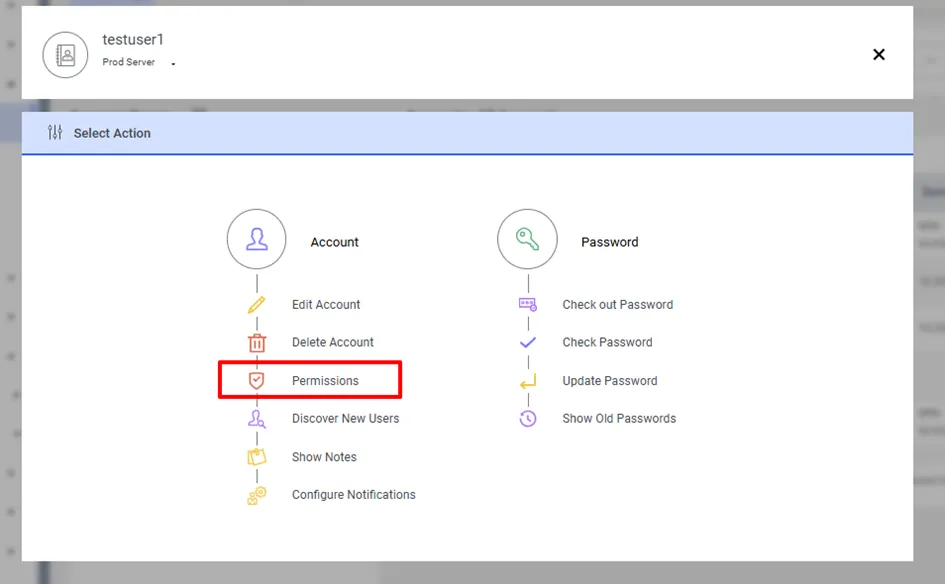Image resolution: width=945 pixels, height=584 pixels.
Task: Click the testuser1 address book avatar icon
Action: [65, 55]
